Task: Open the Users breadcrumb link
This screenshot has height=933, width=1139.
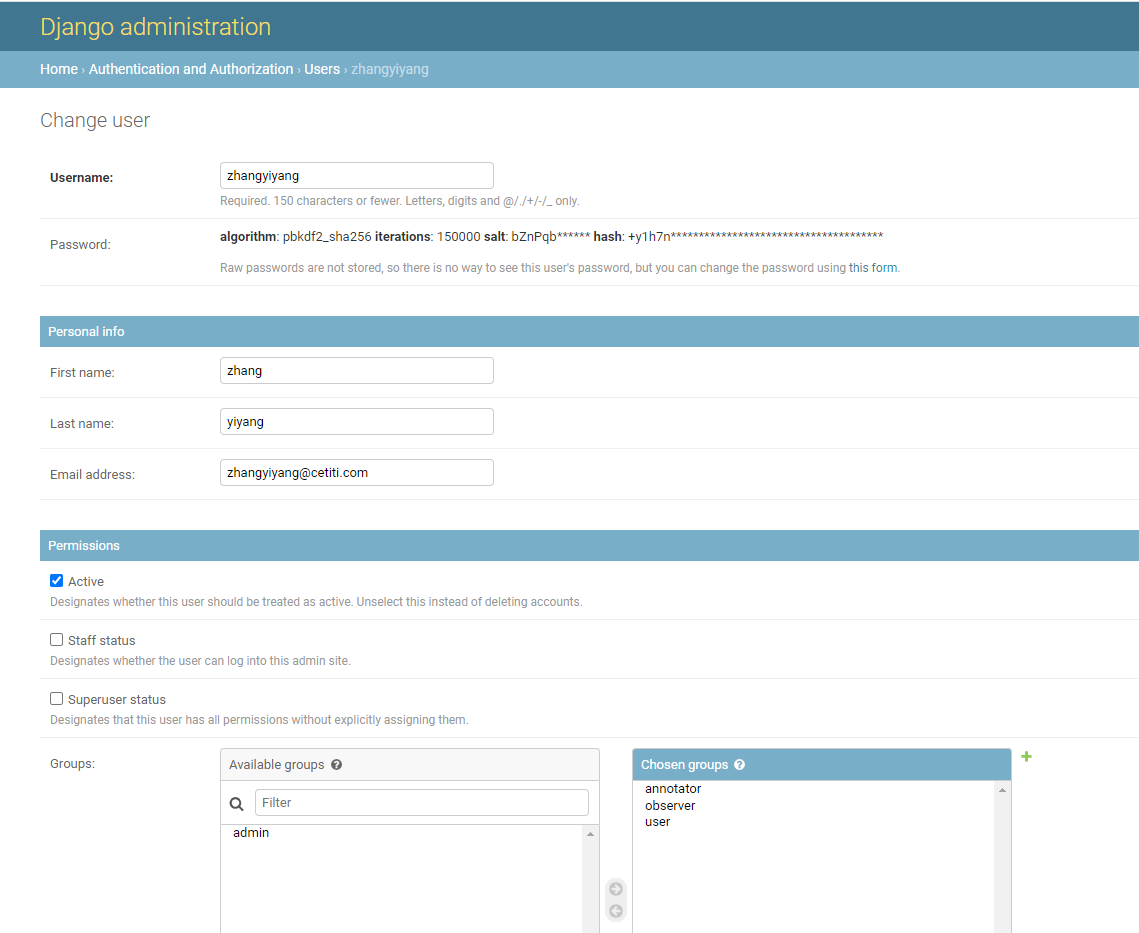Action: click(322, 69)
